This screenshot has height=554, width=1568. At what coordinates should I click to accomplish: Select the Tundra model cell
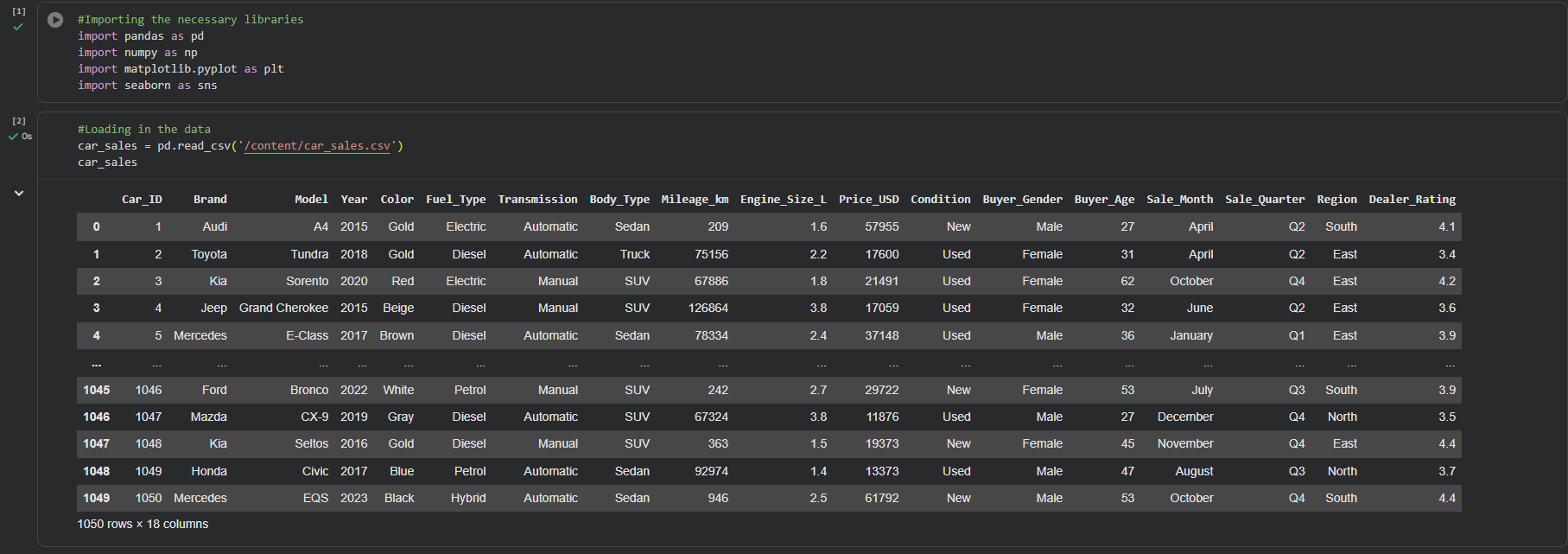[309, 254]
